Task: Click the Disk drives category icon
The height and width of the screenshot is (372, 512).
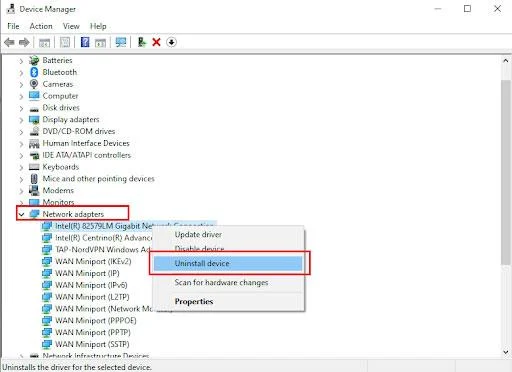Action: [x=34, y=109]
